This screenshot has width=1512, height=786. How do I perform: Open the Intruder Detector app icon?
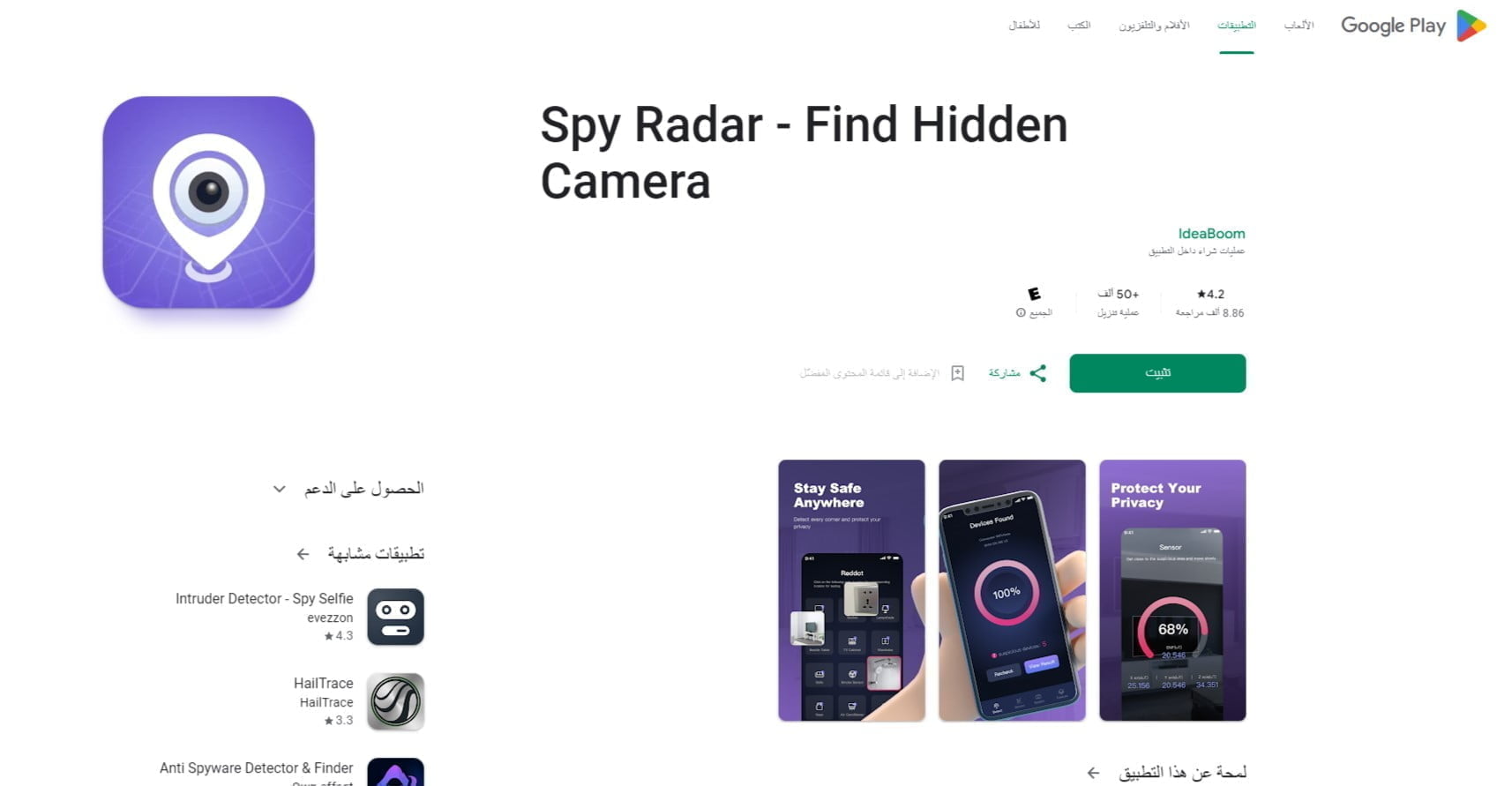(395, 617)
